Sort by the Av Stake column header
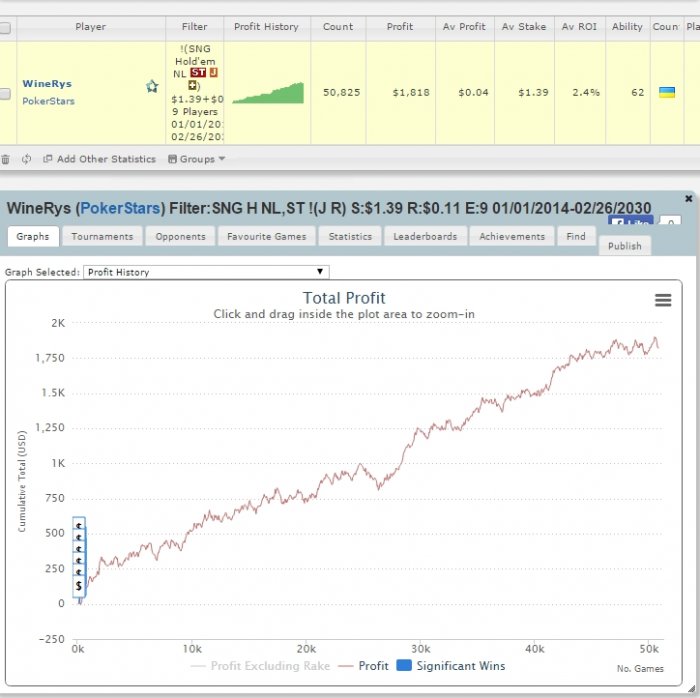Viewport: 700px width, 698px height. 524,27
